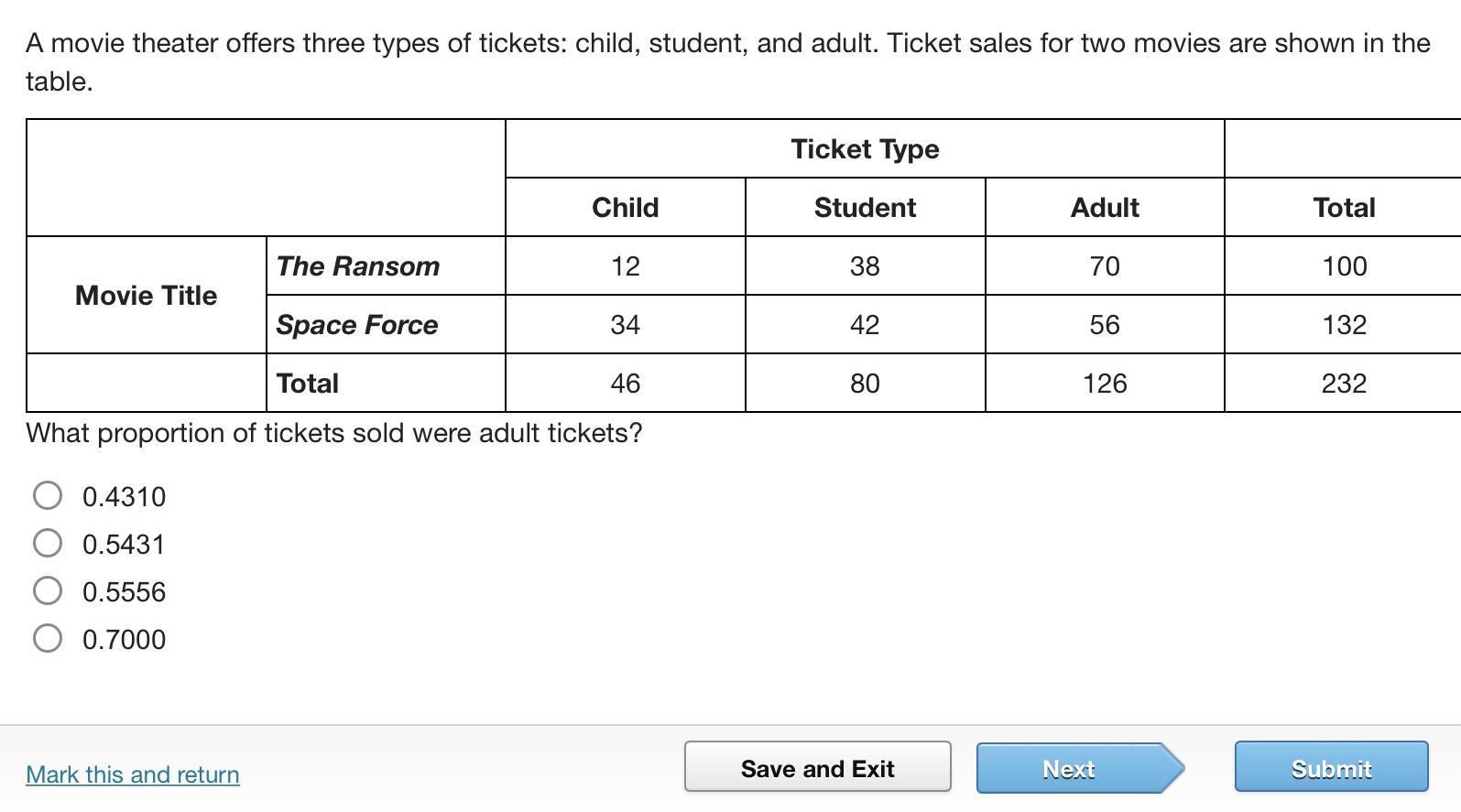Click the Student column header
This screenshot has height=812, width=1461.
pos(865,208)
